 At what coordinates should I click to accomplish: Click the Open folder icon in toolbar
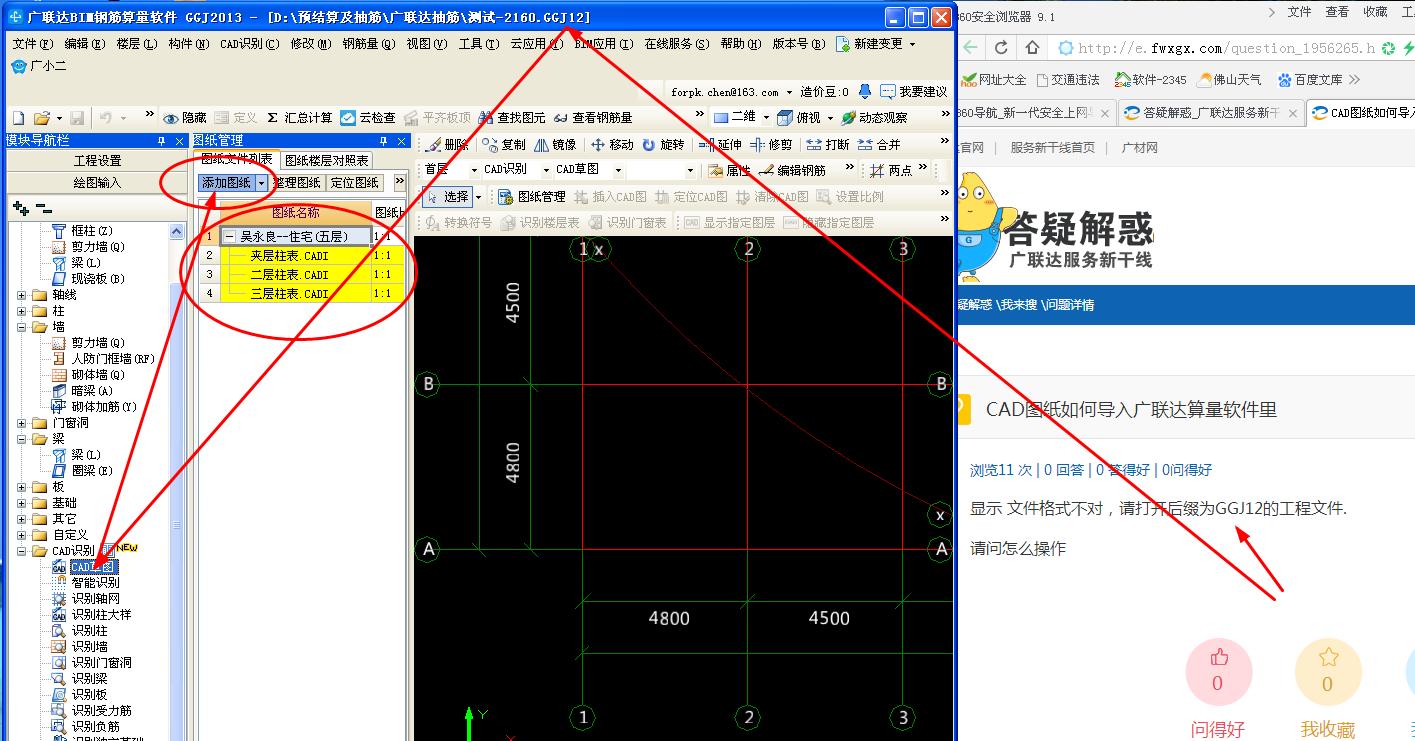click(41, 117)
